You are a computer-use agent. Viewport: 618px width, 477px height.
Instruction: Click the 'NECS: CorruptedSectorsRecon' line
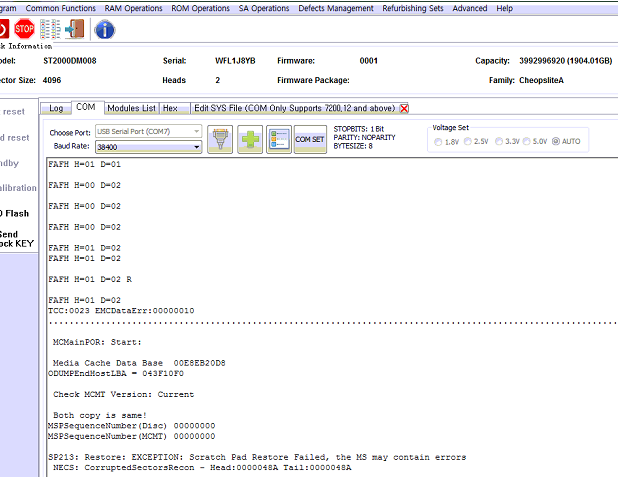pyautogui.click(x=202, y=468)
